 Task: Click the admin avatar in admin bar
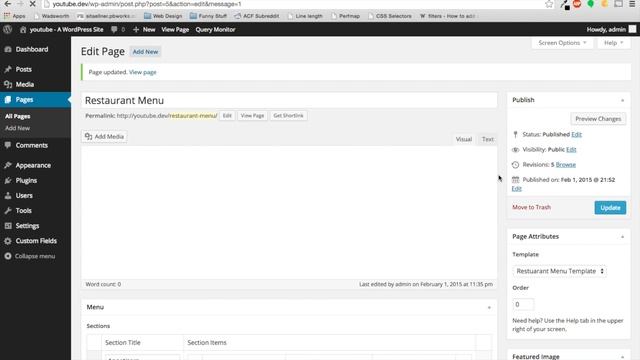tap(632, 29)
